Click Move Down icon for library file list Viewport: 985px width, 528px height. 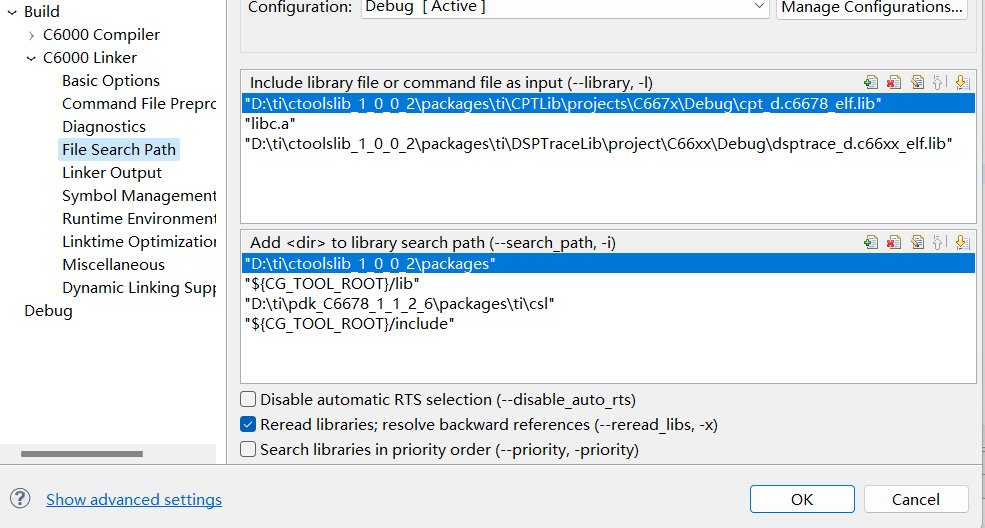[x=960, y=83]
